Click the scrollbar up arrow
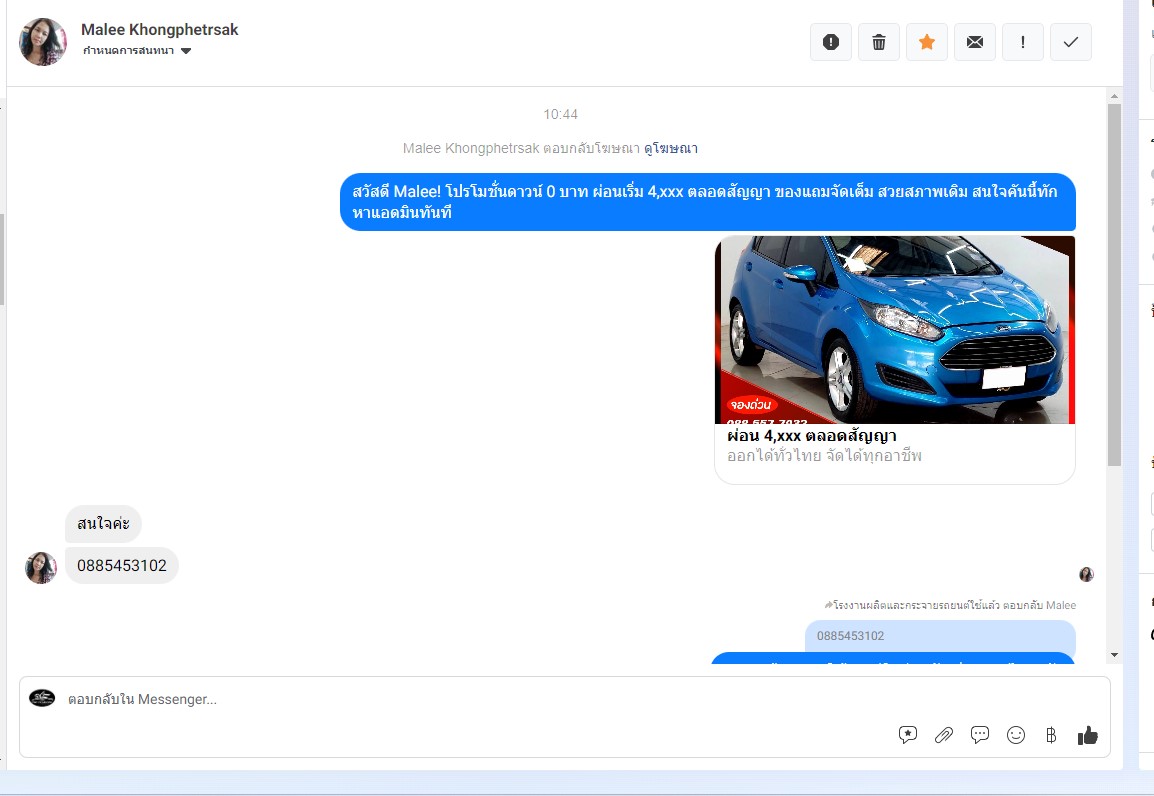This screenshot has height=796, width=1154. 1114,96
